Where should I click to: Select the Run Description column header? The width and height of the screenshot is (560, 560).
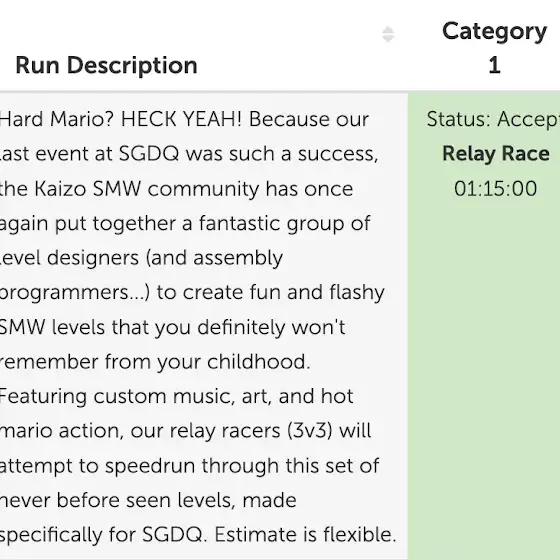click(106, 66)
